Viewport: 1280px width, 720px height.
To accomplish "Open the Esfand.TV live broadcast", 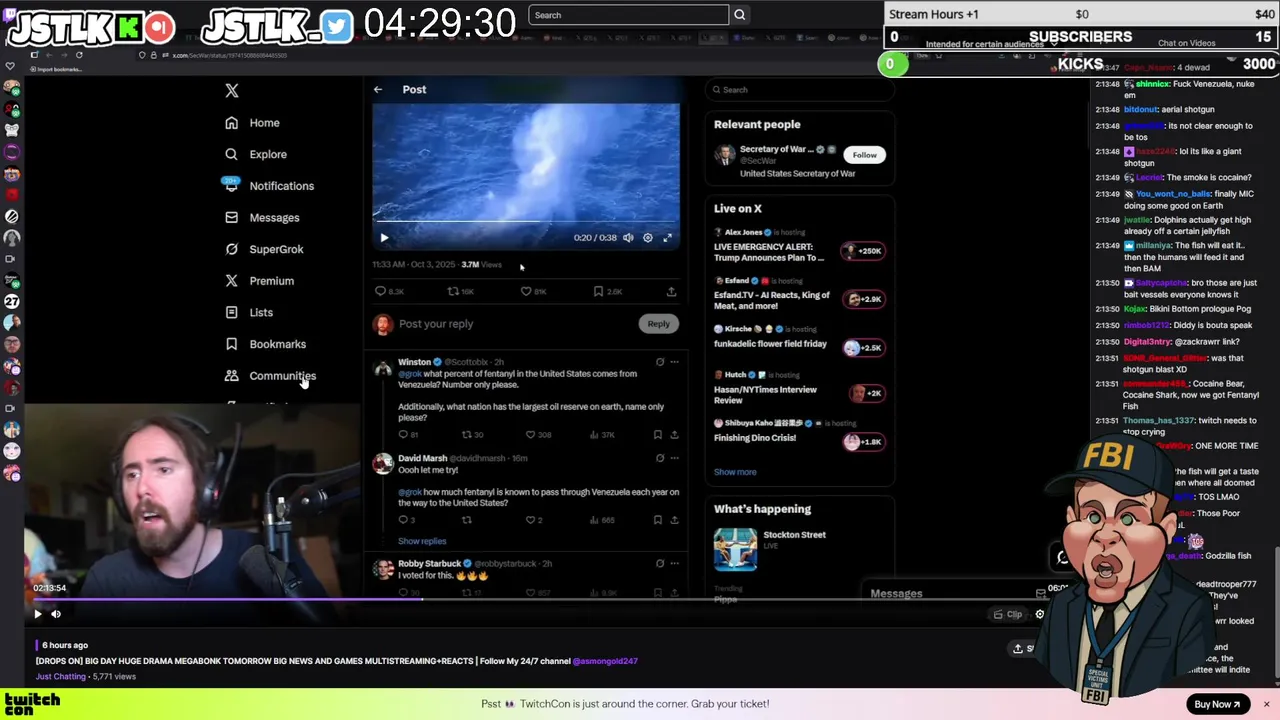I will coord(799,294).
